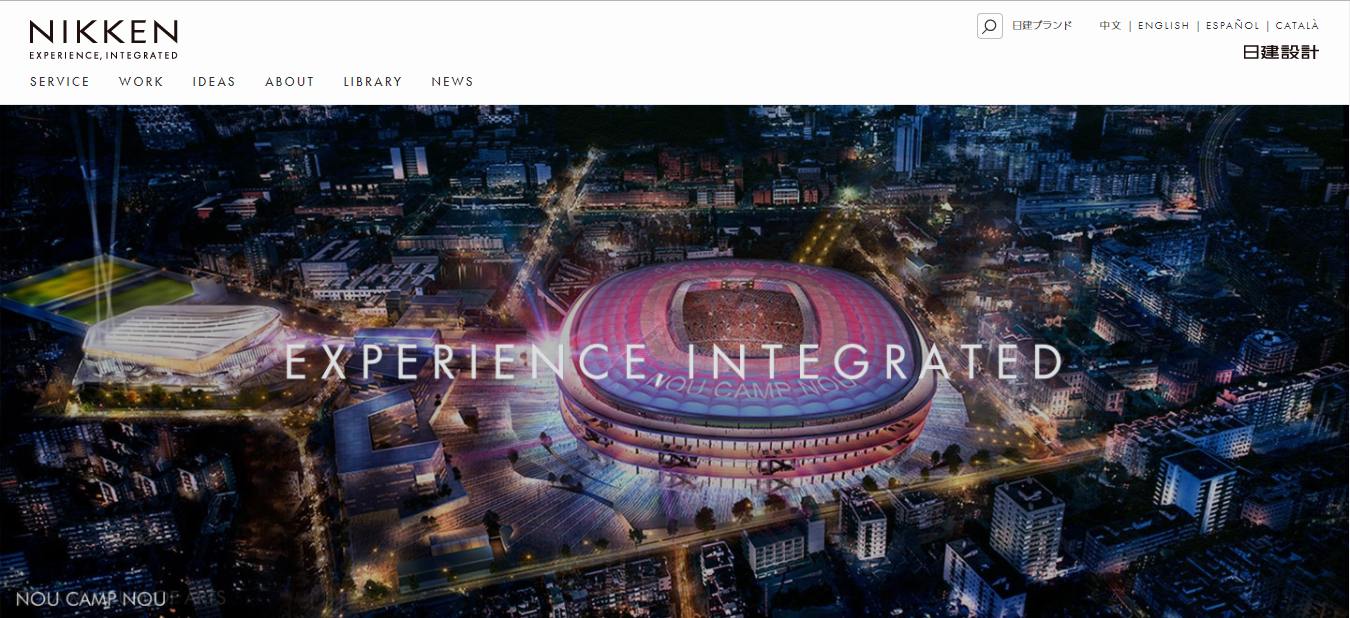This screenshot has height=618, width=1350.
Task: Select LIBRARY in the navigation
Action: [x=373, y=82]
